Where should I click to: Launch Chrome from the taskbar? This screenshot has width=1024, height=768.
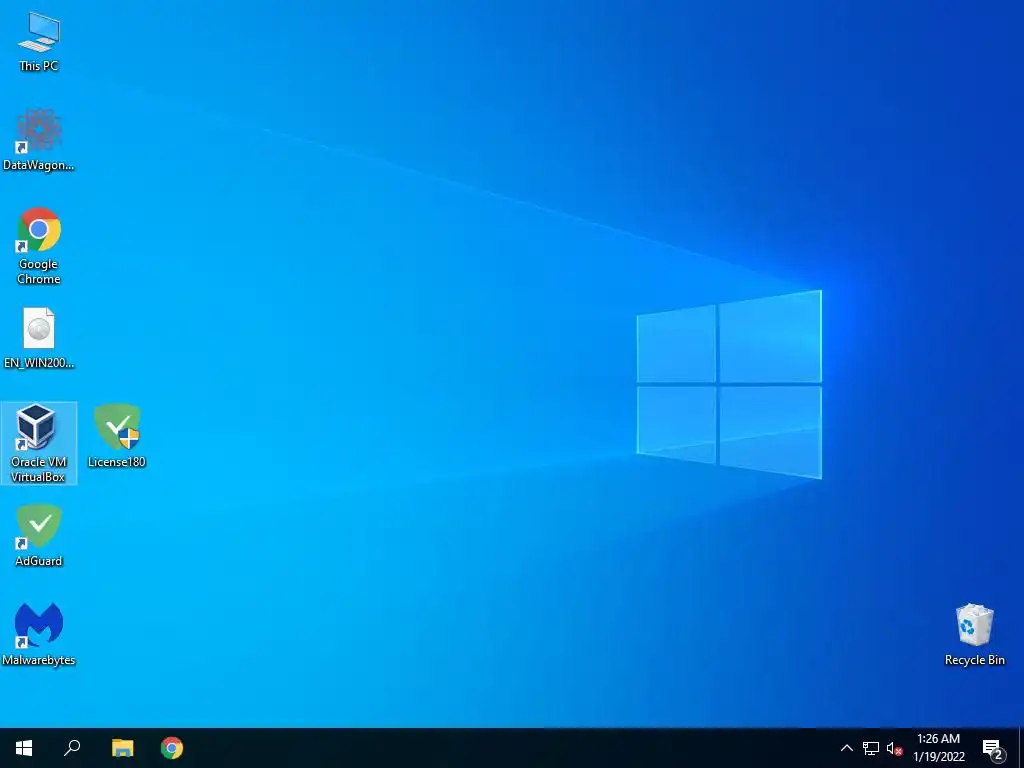(x=172, y=748)
